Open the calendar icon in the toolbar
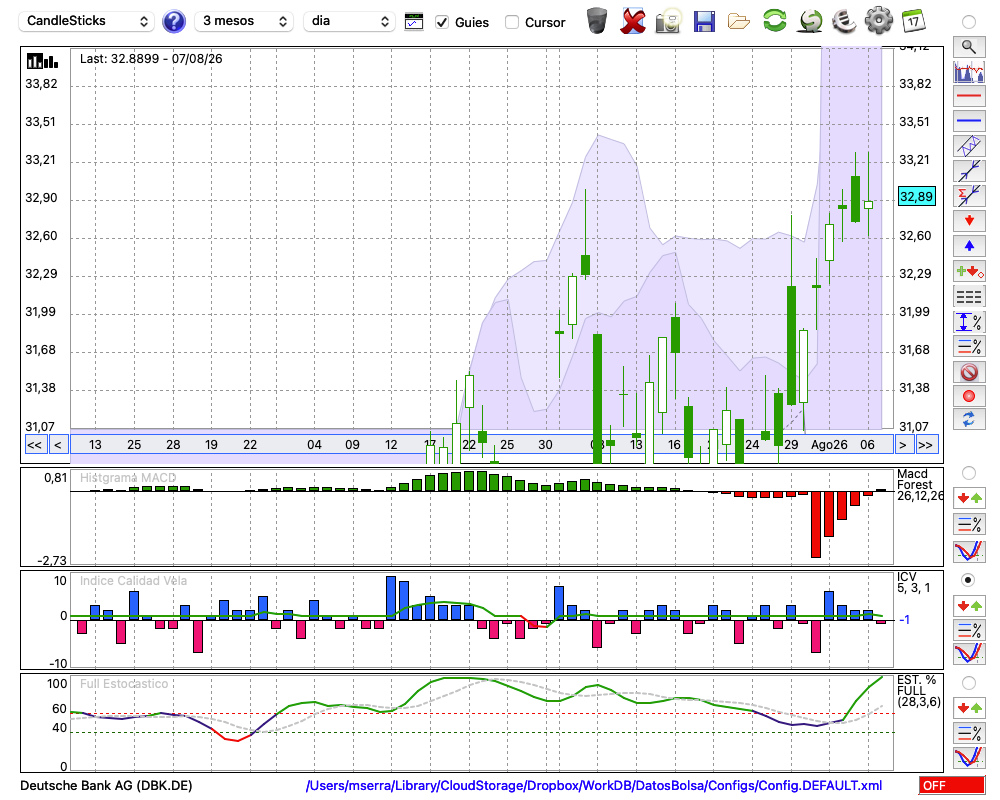This screenshot has width=1000, height=800. [x=913, y=21]
